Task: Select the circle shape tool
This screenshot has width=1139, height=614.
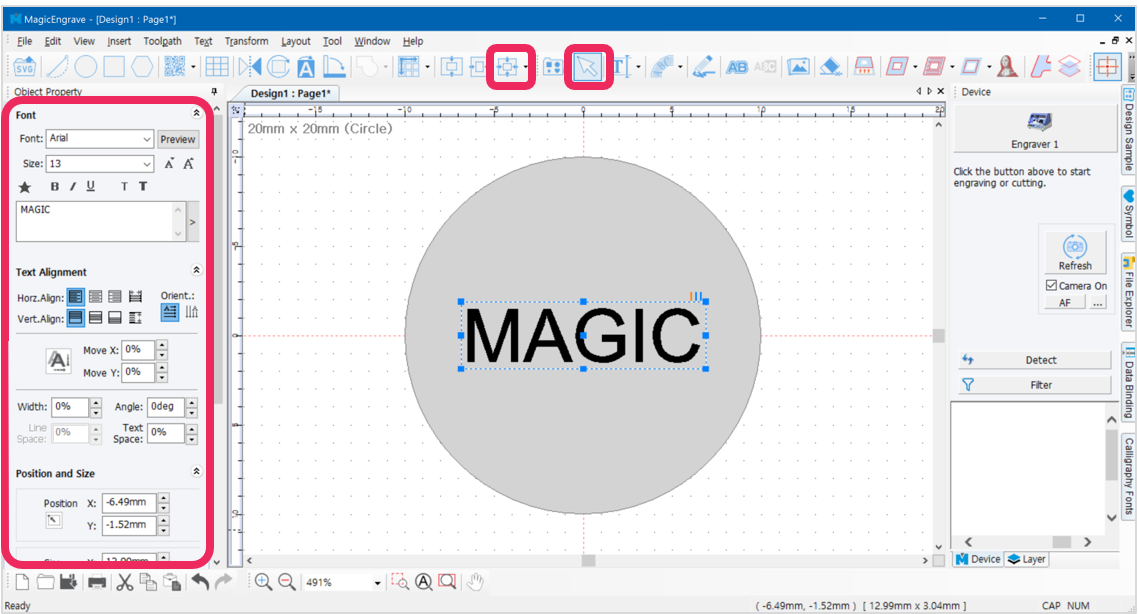Action: pyautogui.click(x=86, y=67)
